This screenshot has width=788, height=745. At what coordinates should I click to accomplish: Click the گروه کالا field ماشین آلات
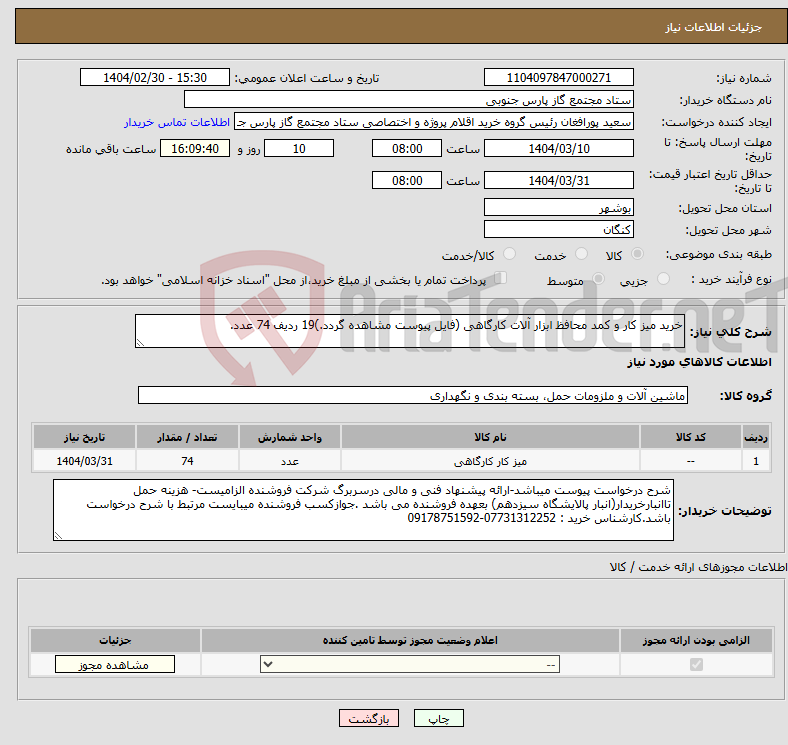click(413, 396)
